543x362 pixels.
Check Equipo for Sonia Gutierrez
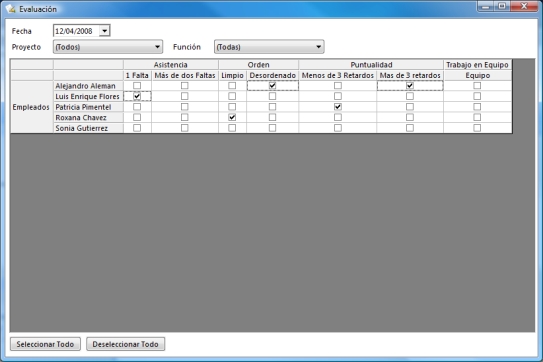477,128
